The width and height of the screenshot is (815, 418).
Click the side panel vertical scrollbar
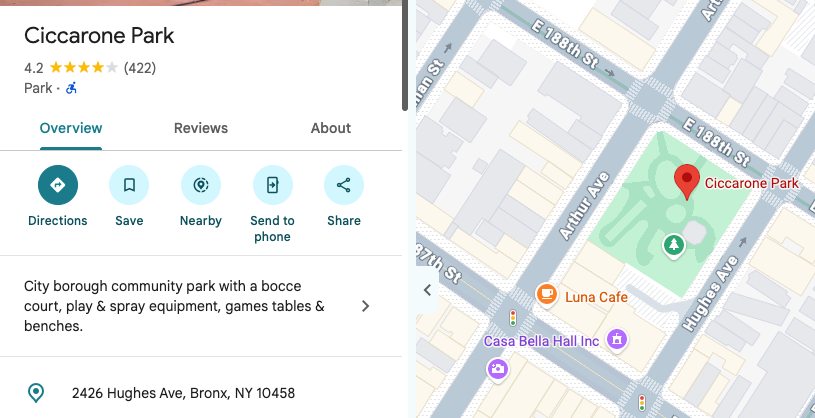405,55
